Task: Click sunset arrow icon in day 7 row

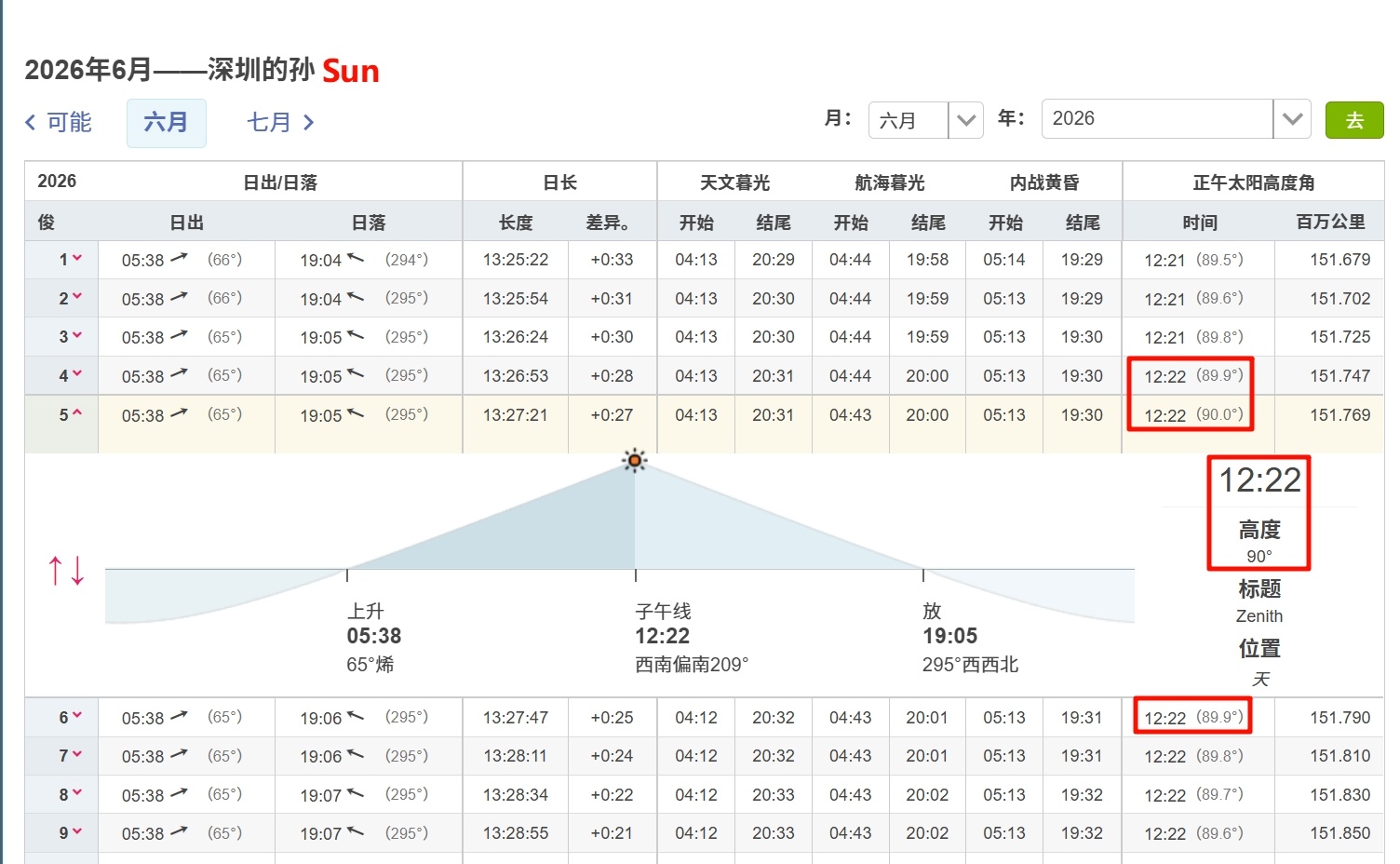Action: pos(355,754)
